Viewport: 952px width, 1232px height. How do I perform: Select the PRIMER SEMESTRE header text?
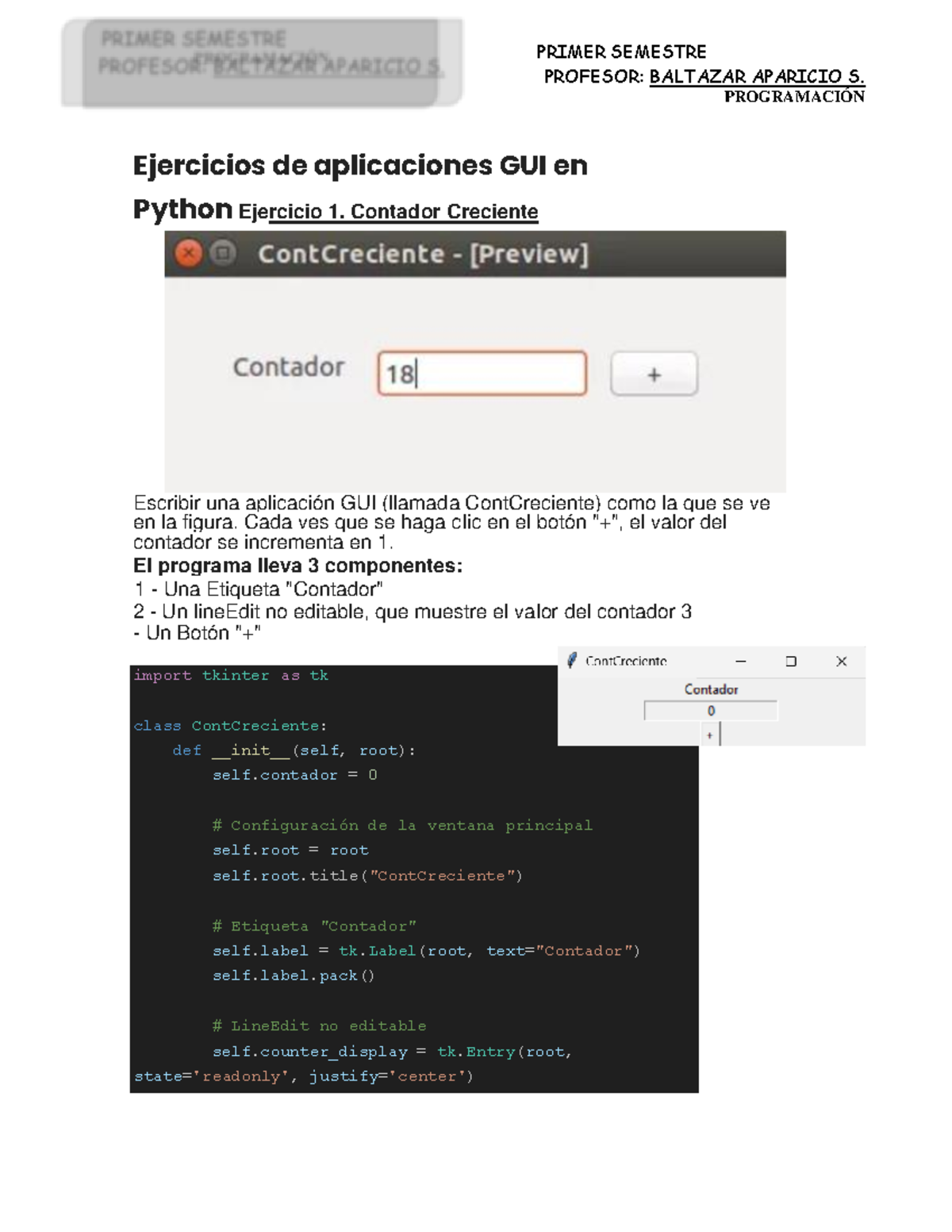(x=621, y=51)
